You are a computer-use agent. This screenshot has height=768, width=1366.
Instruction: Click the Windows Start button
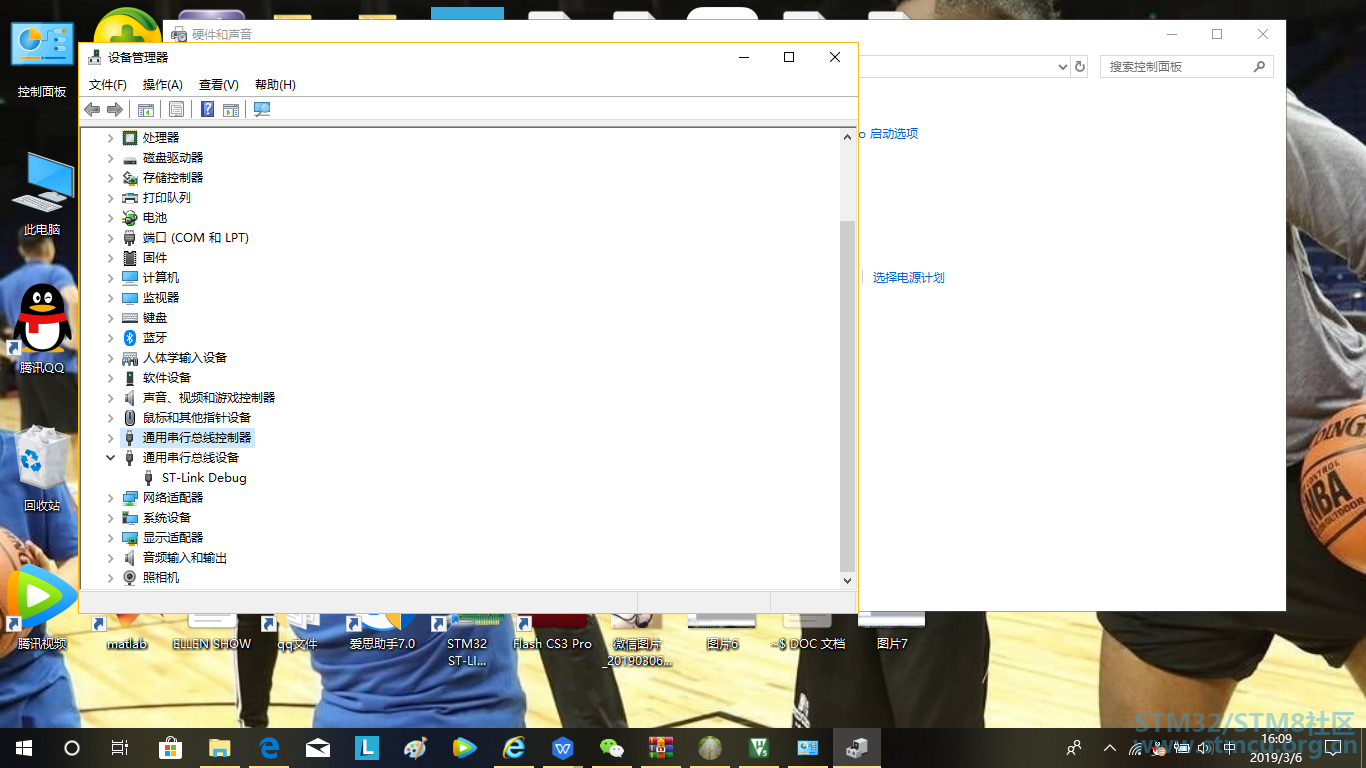[24, 747]
